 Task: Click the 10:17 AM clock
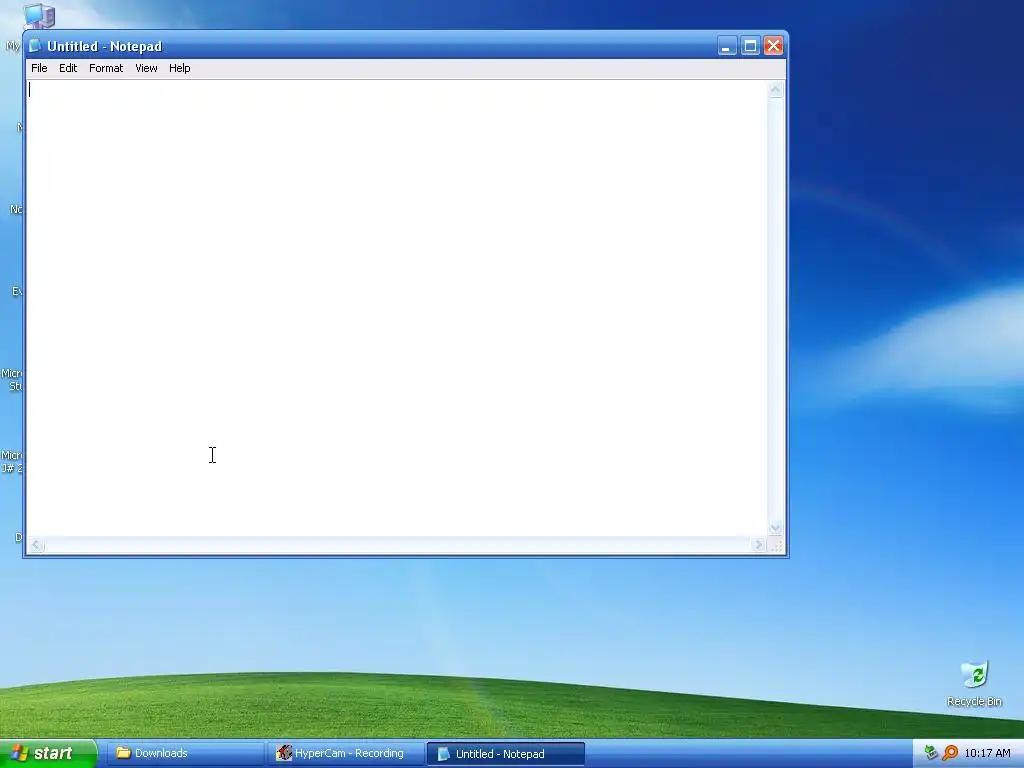(x=987, y=754)
